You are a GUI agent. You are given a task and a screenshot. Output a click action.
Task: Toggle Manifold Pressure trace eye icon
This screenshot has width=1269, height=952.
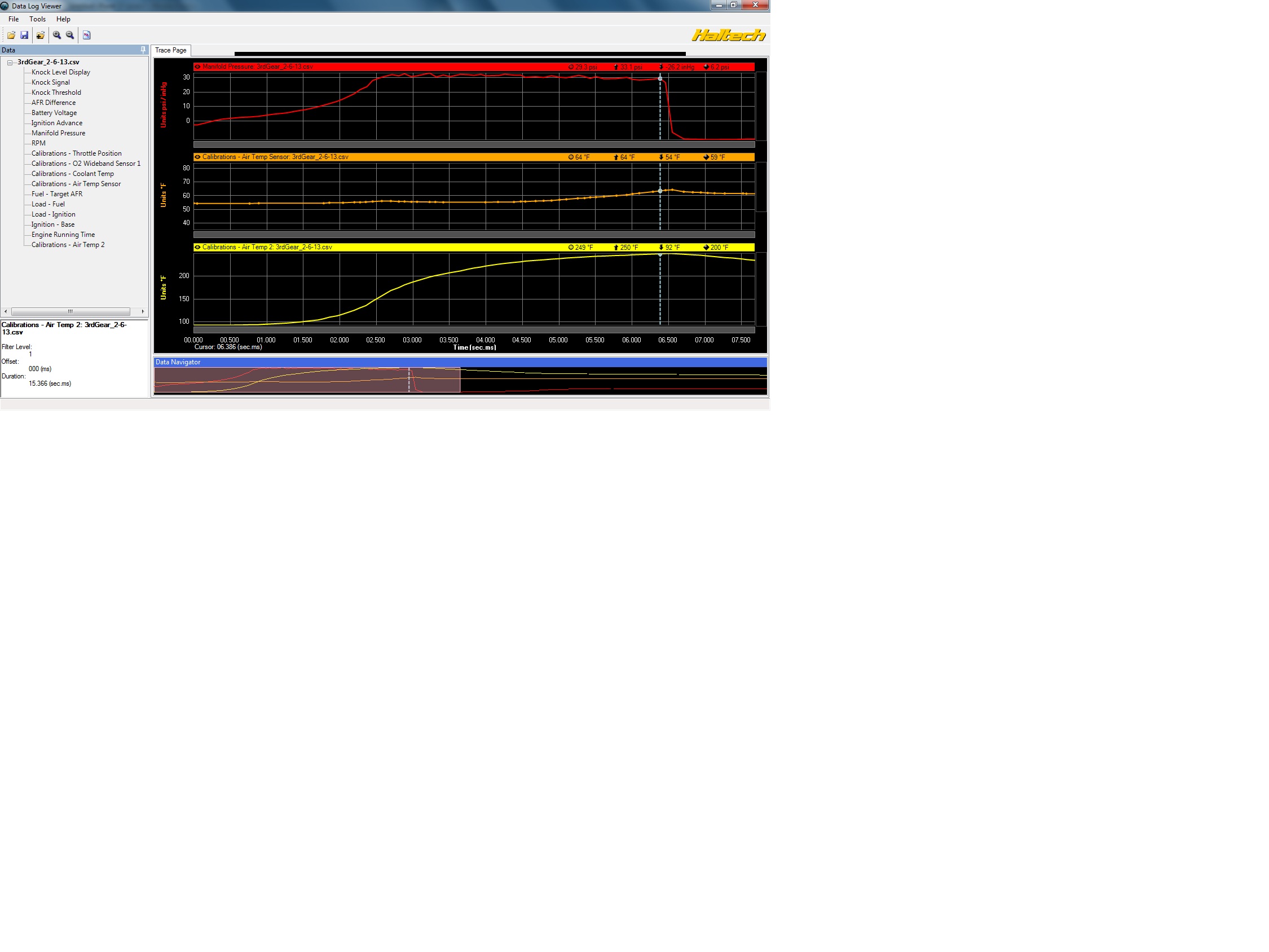pyautogui.click(x=198, y=67)
